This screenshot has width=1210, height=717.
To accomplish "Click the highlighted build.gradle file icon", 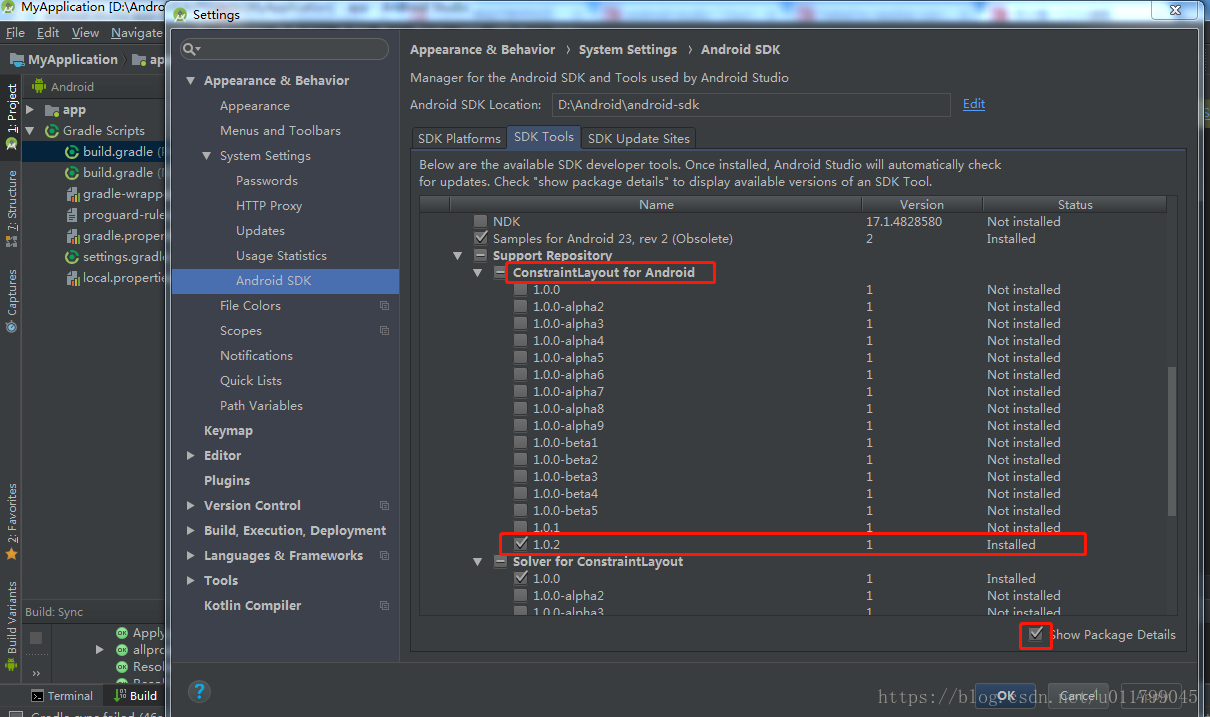I will 72,152.
